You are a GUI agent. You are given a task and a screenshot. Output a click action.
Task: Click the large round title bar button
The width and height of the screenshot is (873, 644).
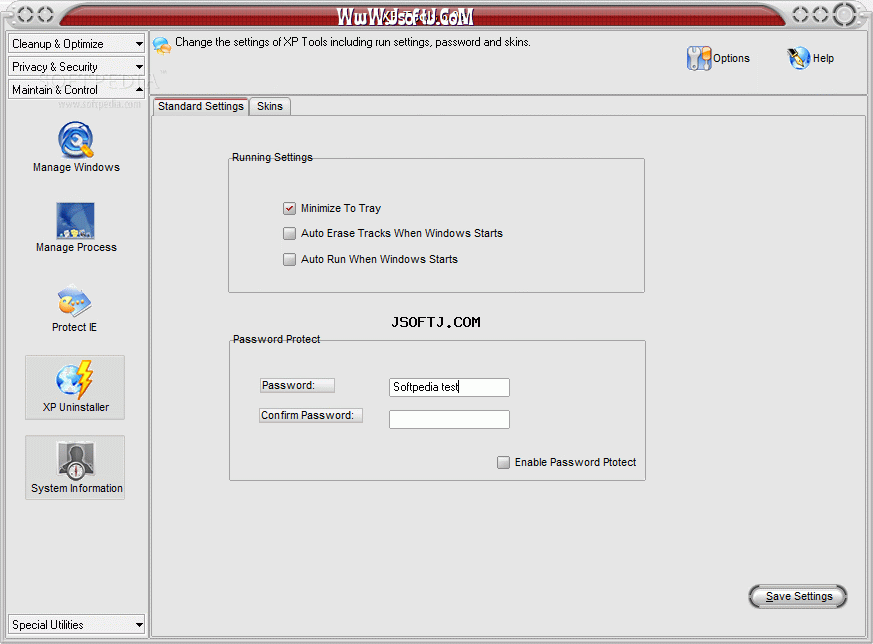click(x=845, y=15)
